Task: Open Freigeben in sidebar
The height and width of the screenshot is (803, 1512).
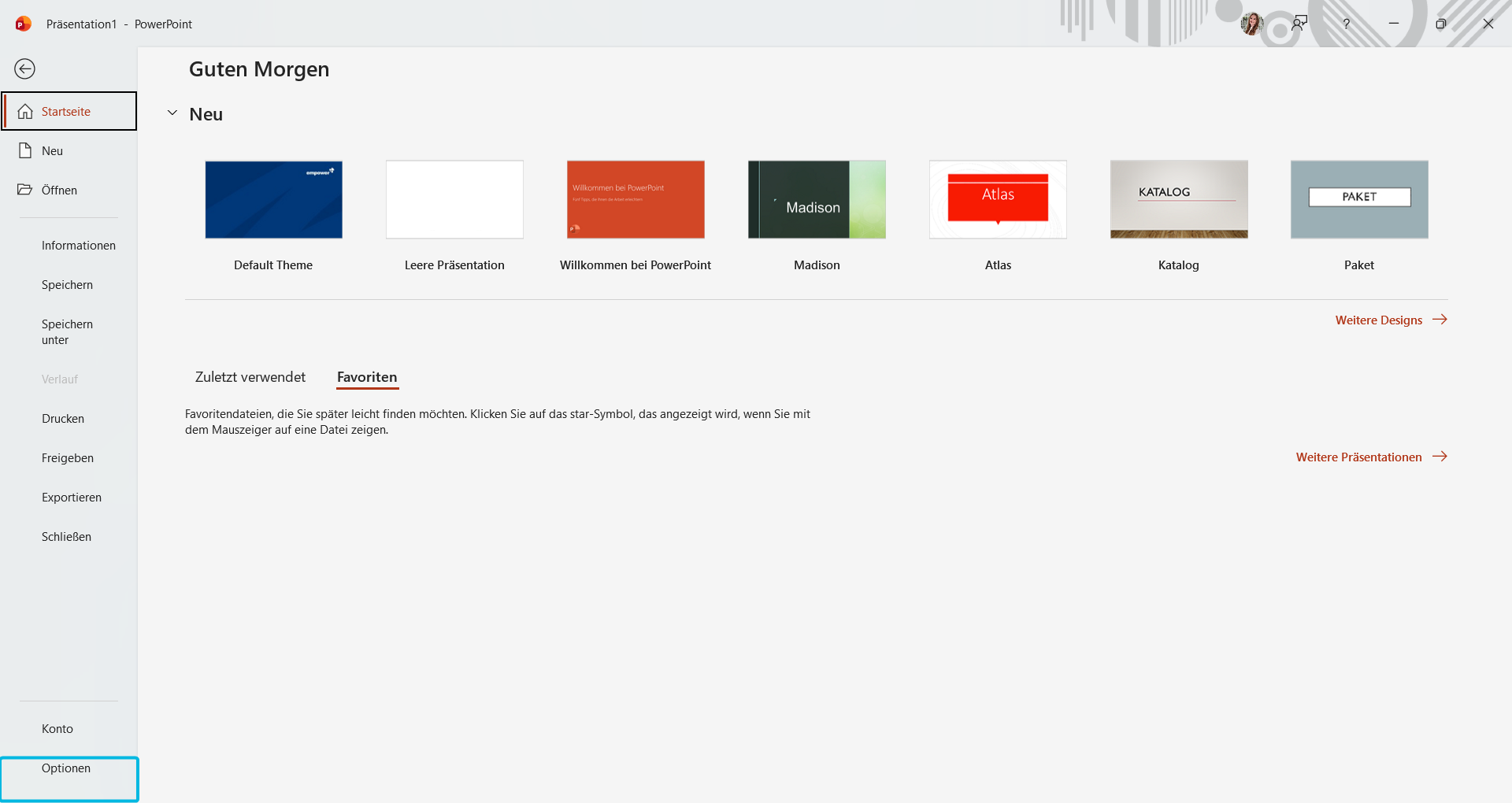Action: [x=69, y=458]
